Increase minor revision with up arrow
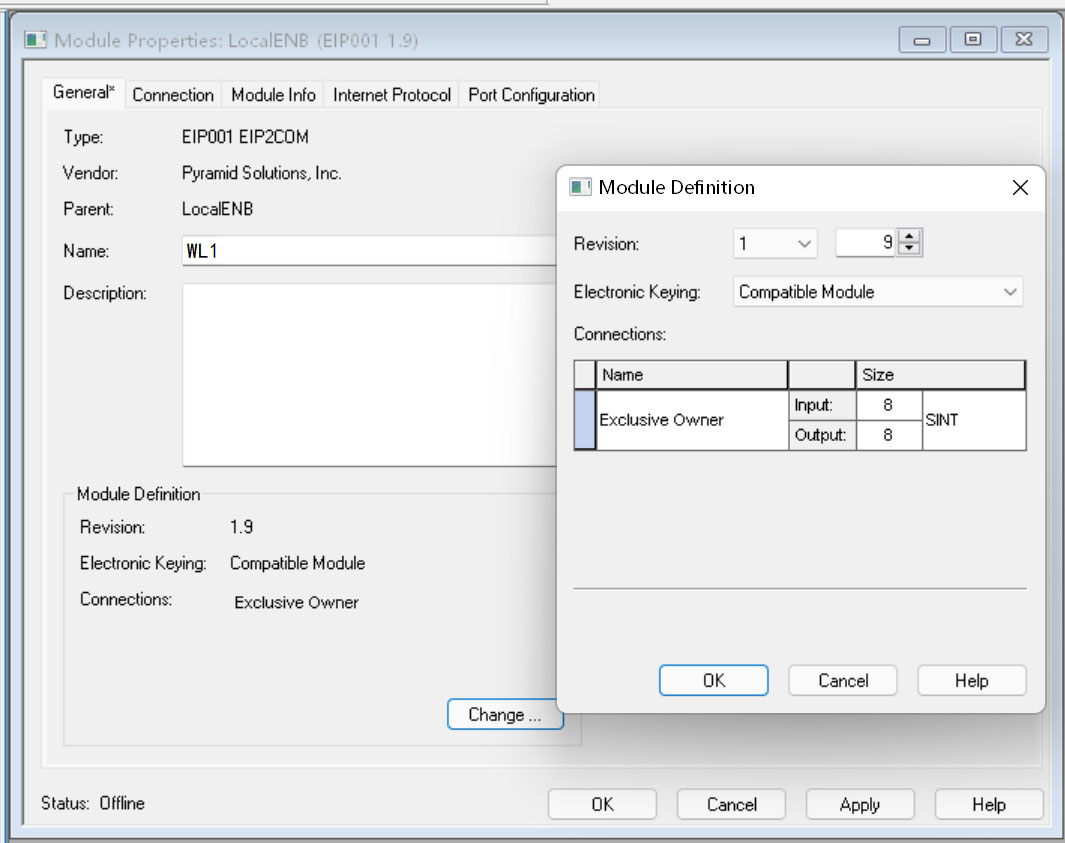The image size is (1065, 843). (x=910, y=237)
